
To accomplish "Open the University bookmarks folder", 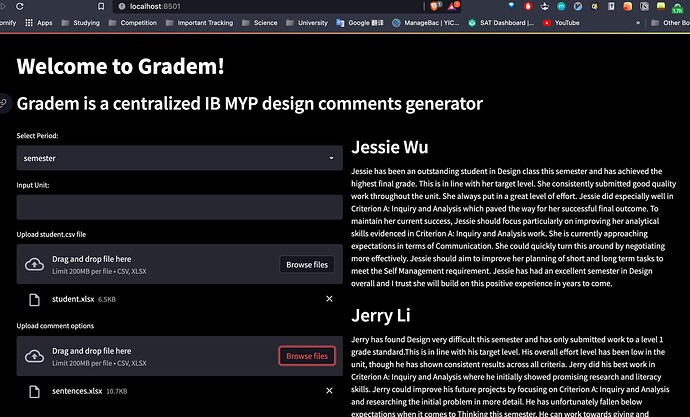I will pos(307,22).
